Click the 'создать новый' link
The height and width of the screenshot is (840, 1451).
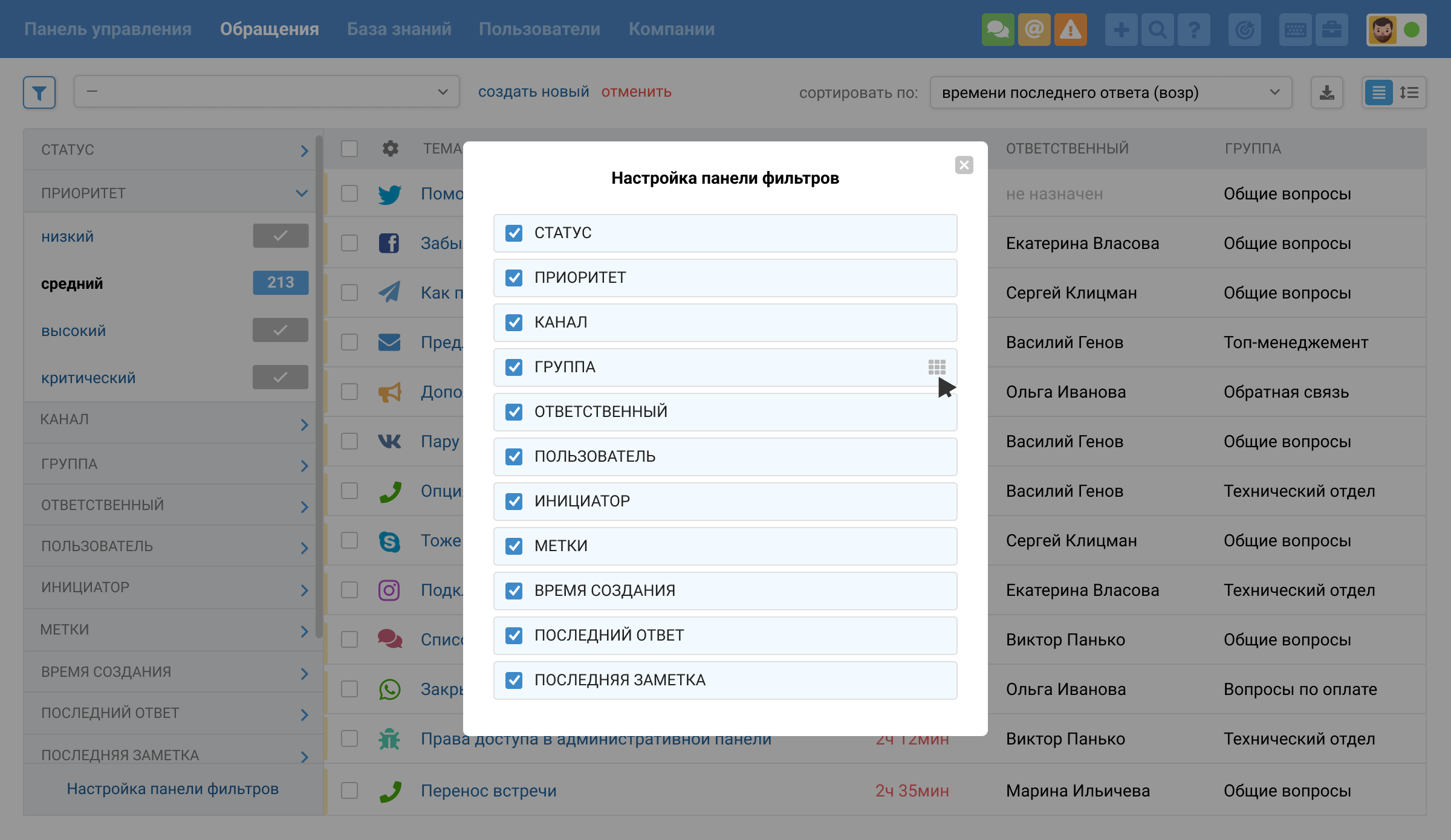tap(533, 92)
